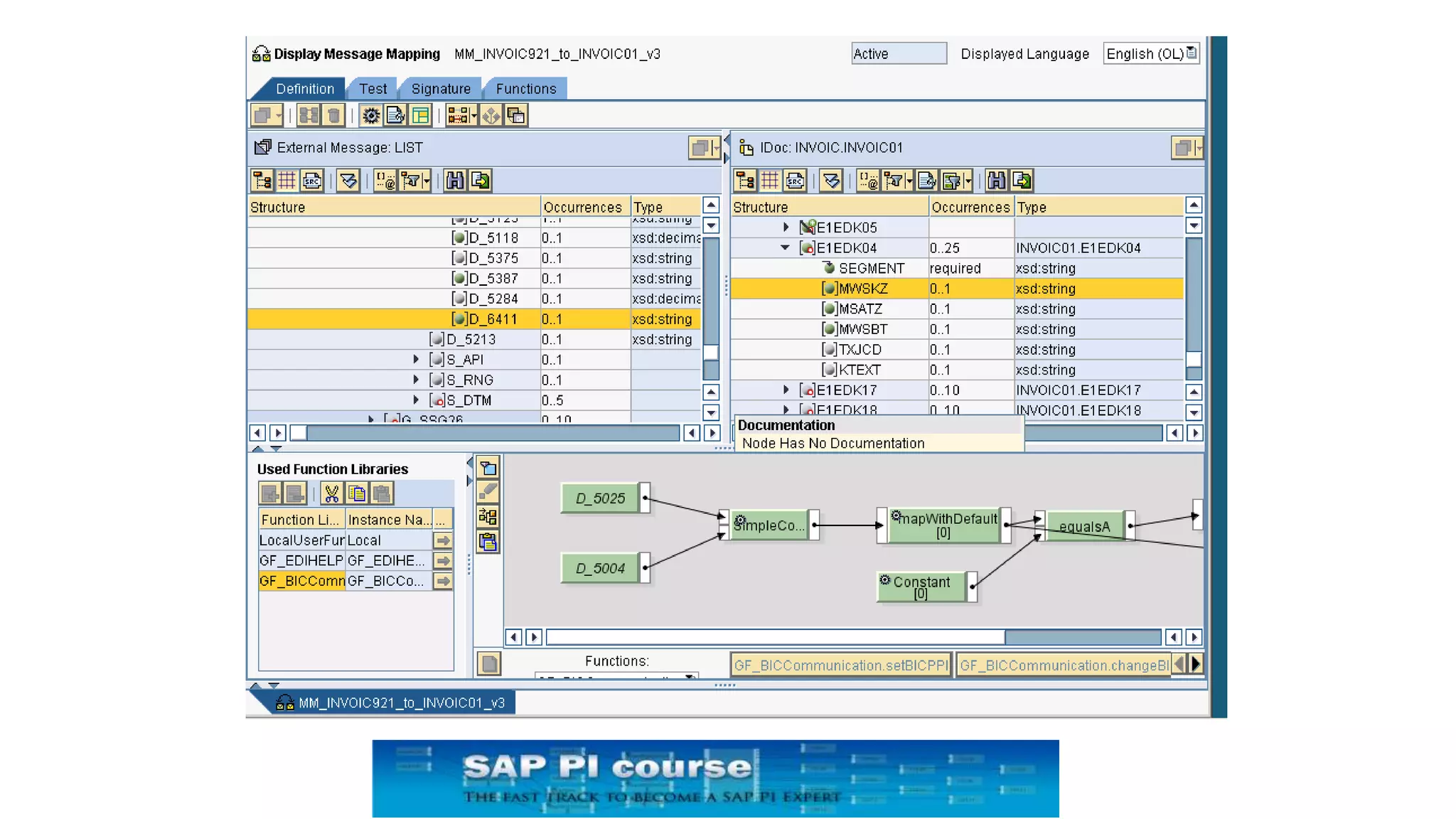Open the Functions tab
Image resolution: width=1456 pixels, height=819 pixels.
click(525, 89)
